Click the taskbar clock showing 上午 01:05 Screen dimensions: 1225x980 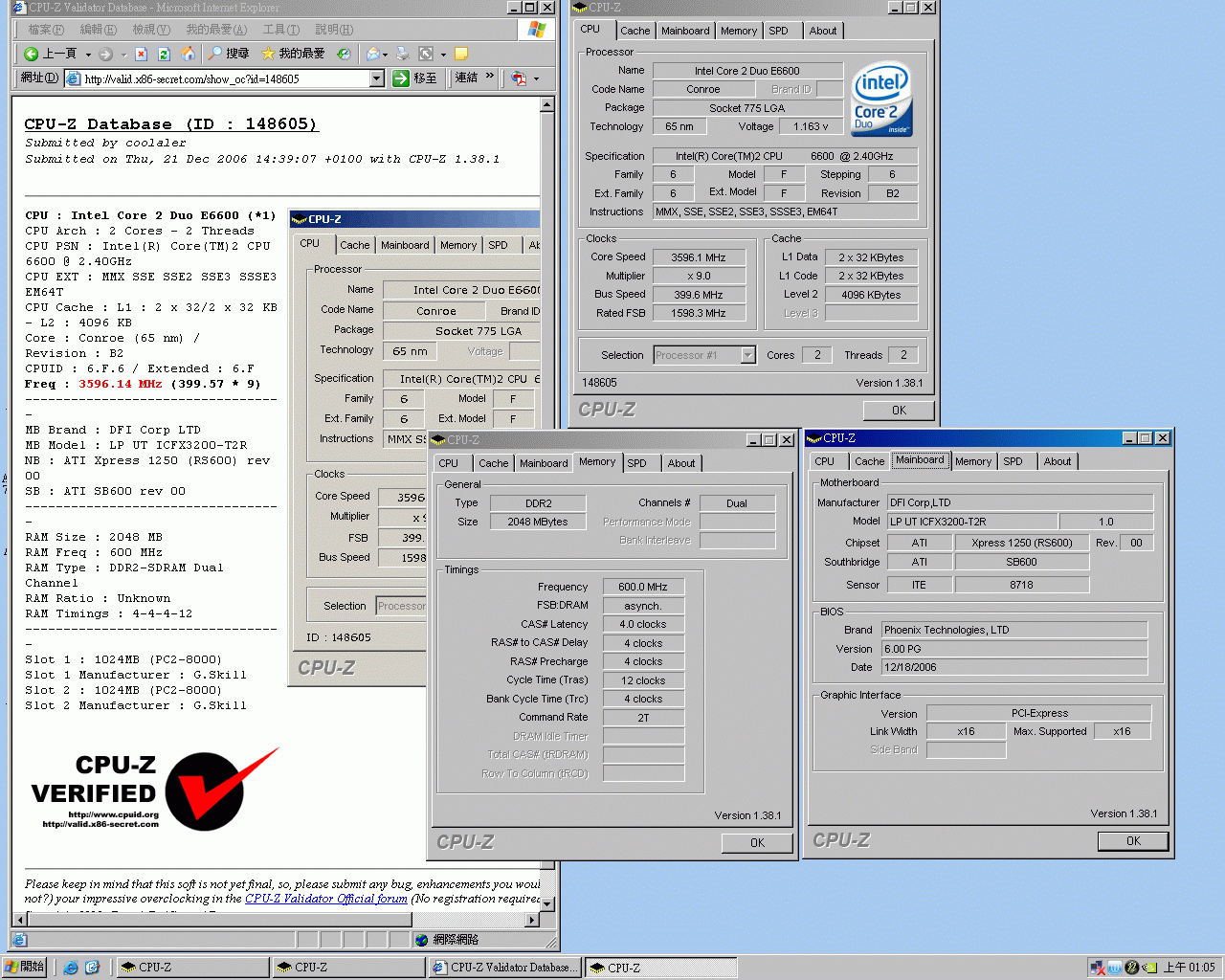[x=1189, y=968]
